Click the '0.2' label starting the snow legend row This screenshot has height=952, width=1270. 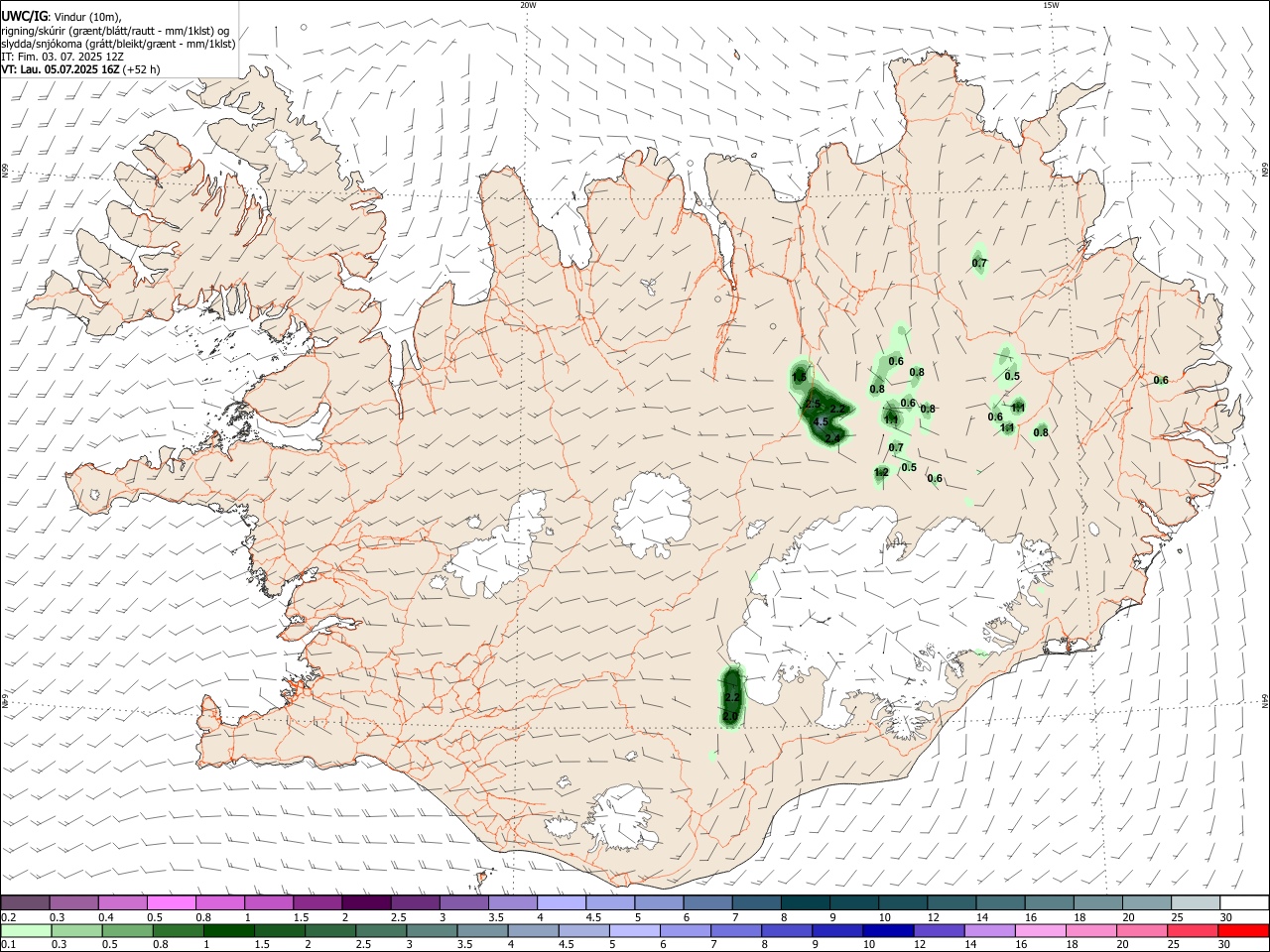9,917
